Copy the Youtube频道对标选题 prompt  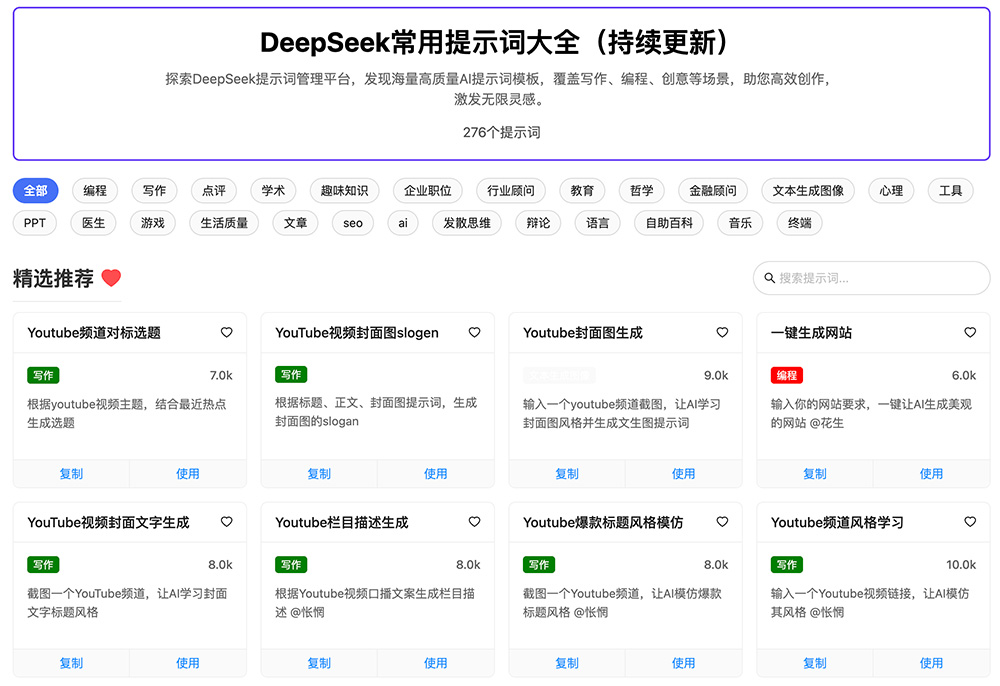(x=71, y=474)
